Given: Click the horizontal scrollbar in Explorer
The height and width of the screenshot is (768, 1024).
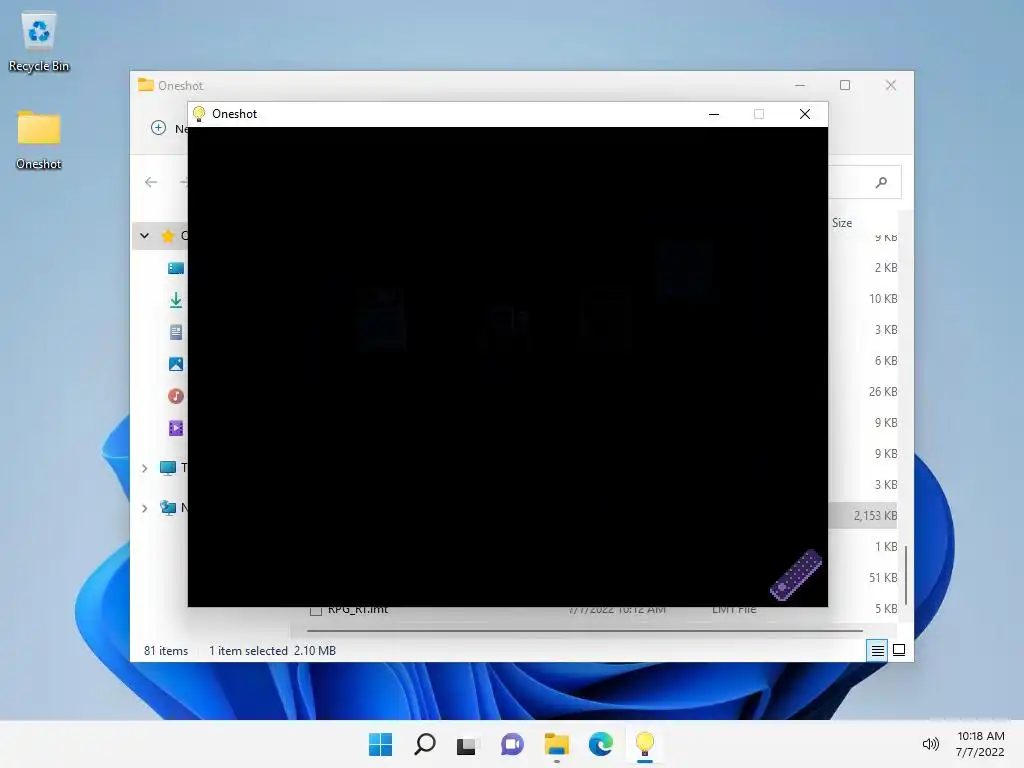Looking at the screenshot, I should (584, 631).
